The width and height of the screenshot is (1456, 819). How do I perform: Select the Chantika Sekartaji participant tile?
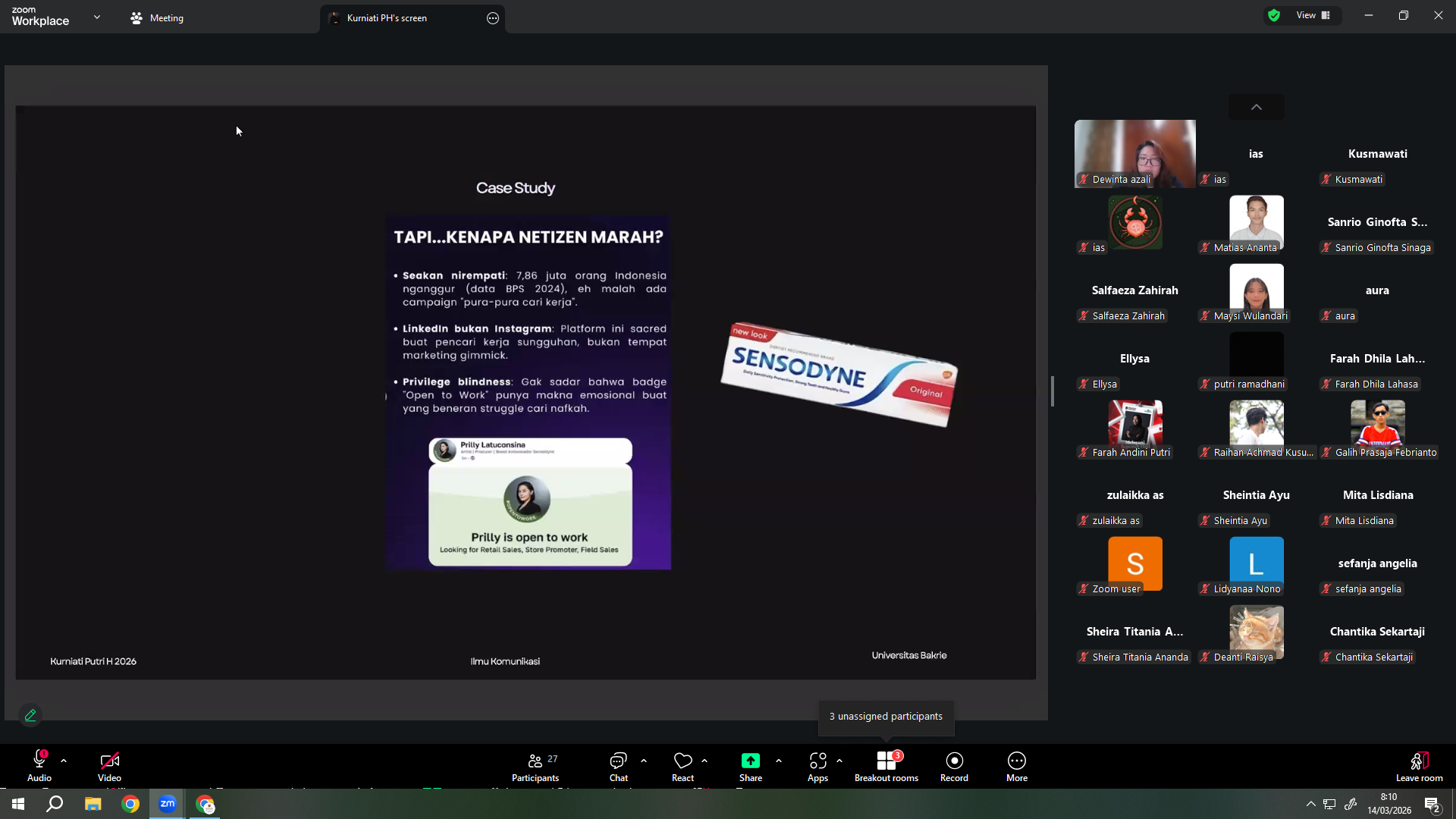(x=1378, y=632)
